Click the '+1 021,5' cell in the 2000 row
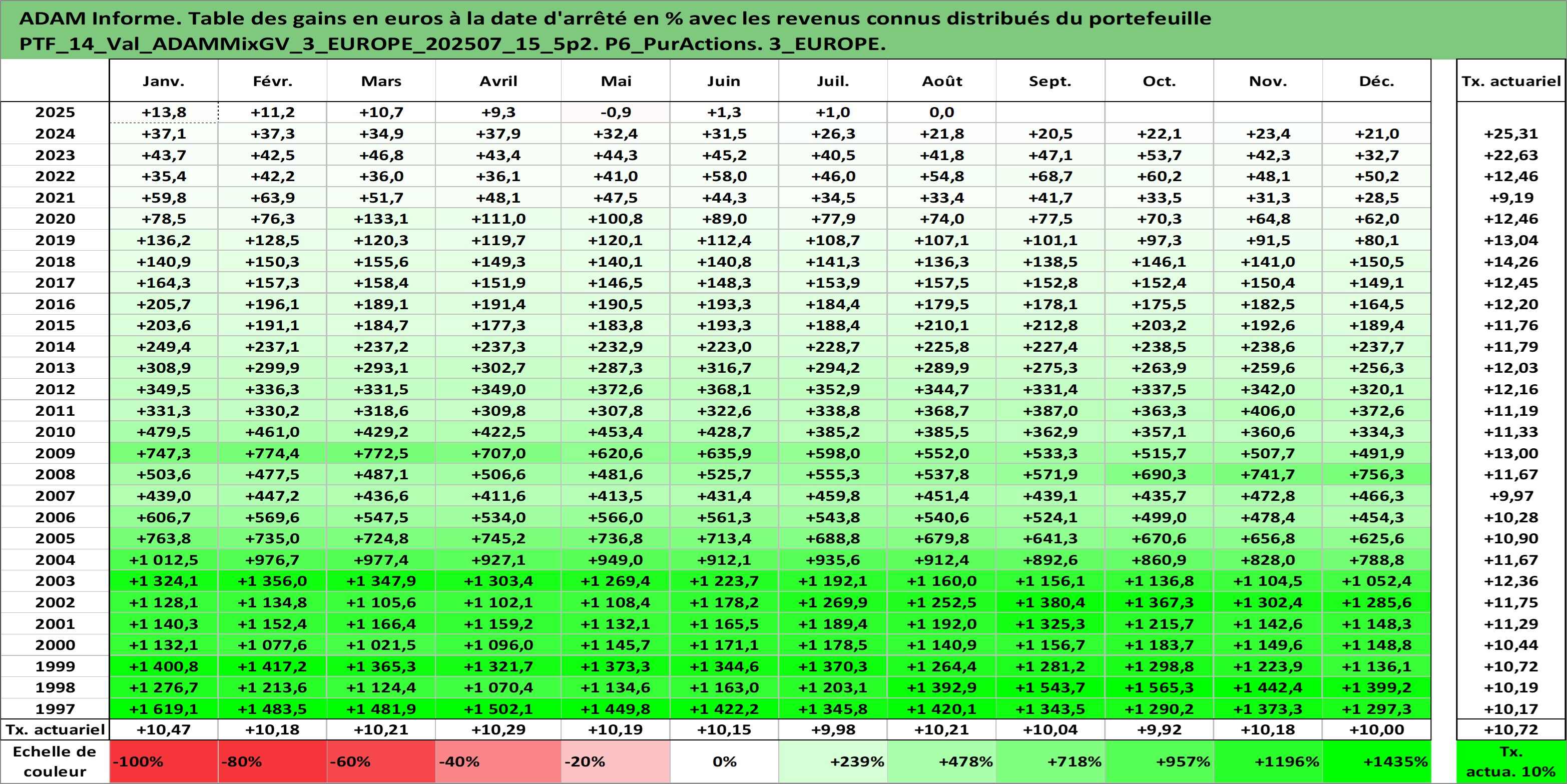 (x=381, y=645)
